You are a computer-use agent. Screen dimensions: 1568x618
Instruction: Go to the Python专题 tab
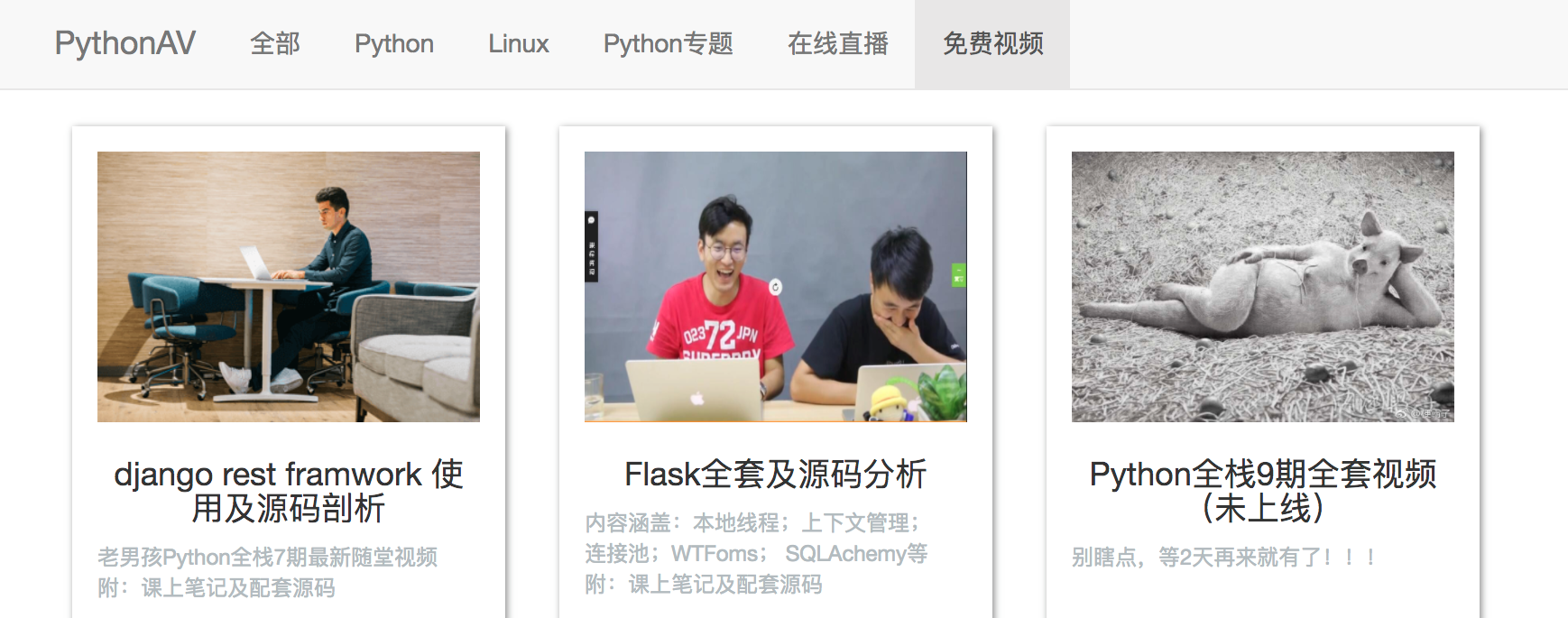(x=669, y=43)
